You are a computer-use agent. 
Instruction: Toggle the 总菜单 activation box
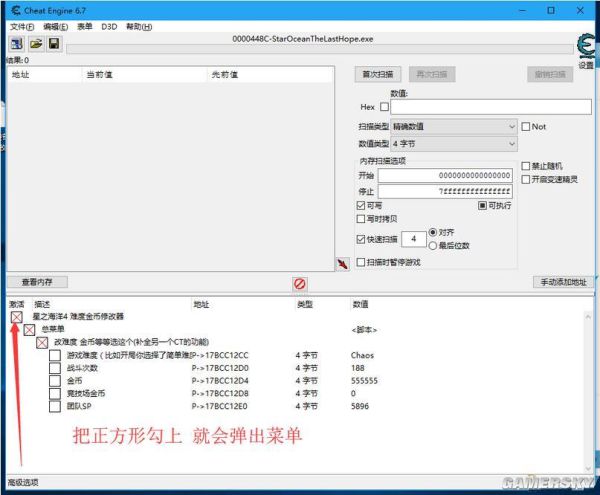29,329
